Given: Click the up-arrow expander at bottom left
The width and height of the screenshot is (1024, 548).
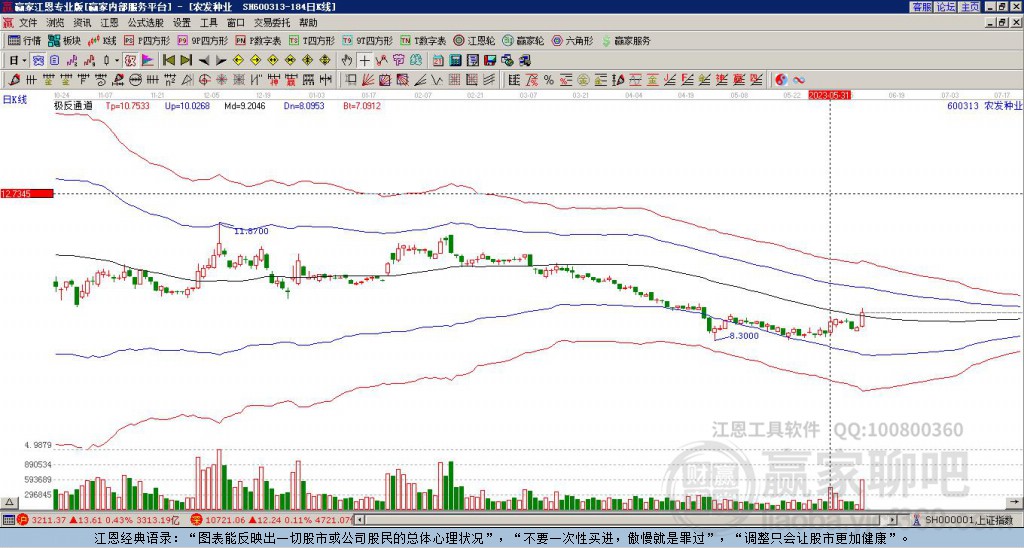Looking at the screenshot, I should tap(9, 502).
